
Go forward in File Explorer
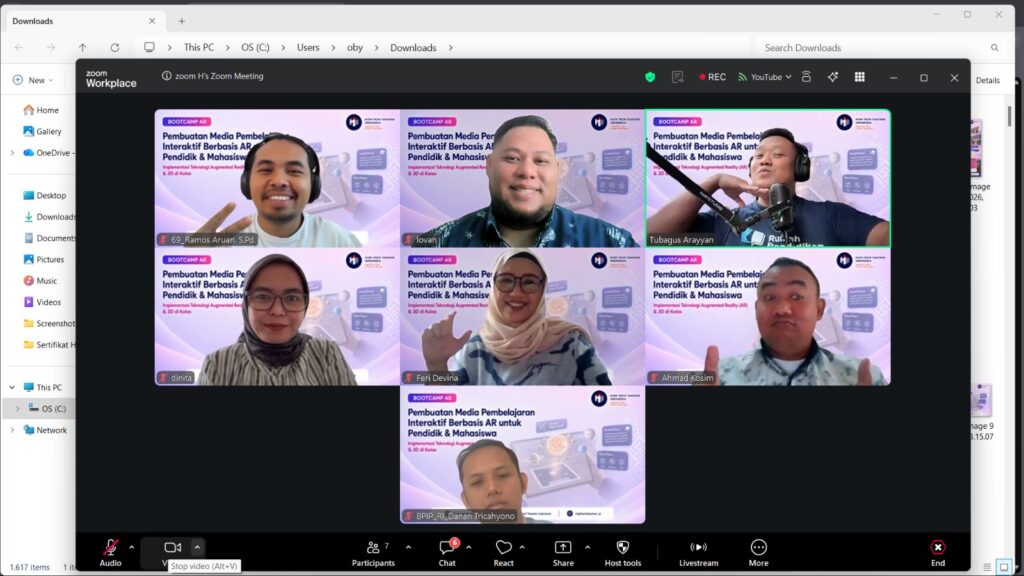click(50, 48)
